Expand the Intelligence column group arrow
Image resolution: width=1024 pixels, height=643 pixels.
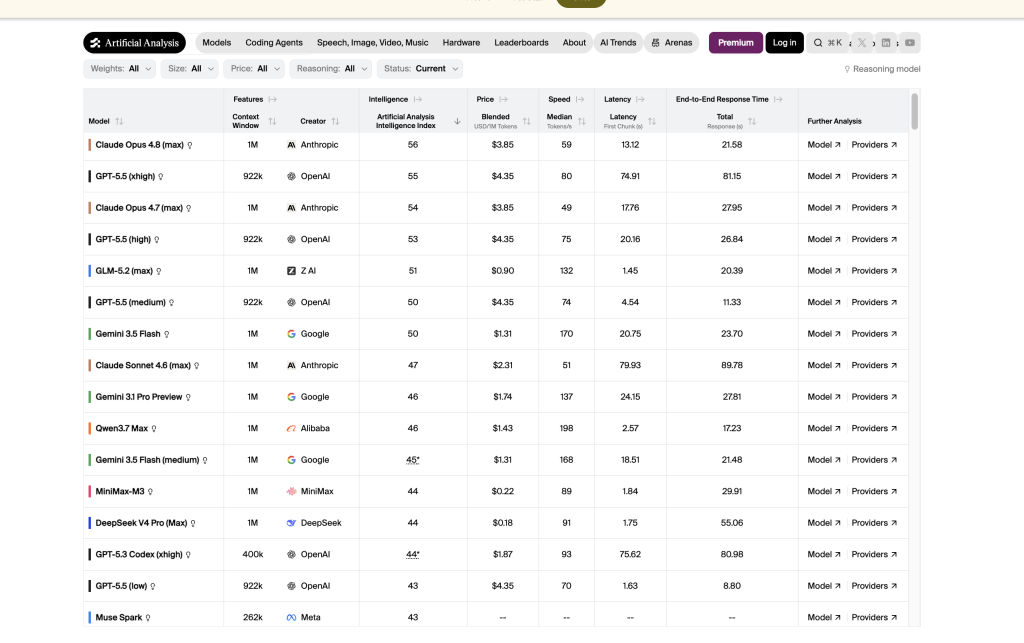tap(418, 100)
